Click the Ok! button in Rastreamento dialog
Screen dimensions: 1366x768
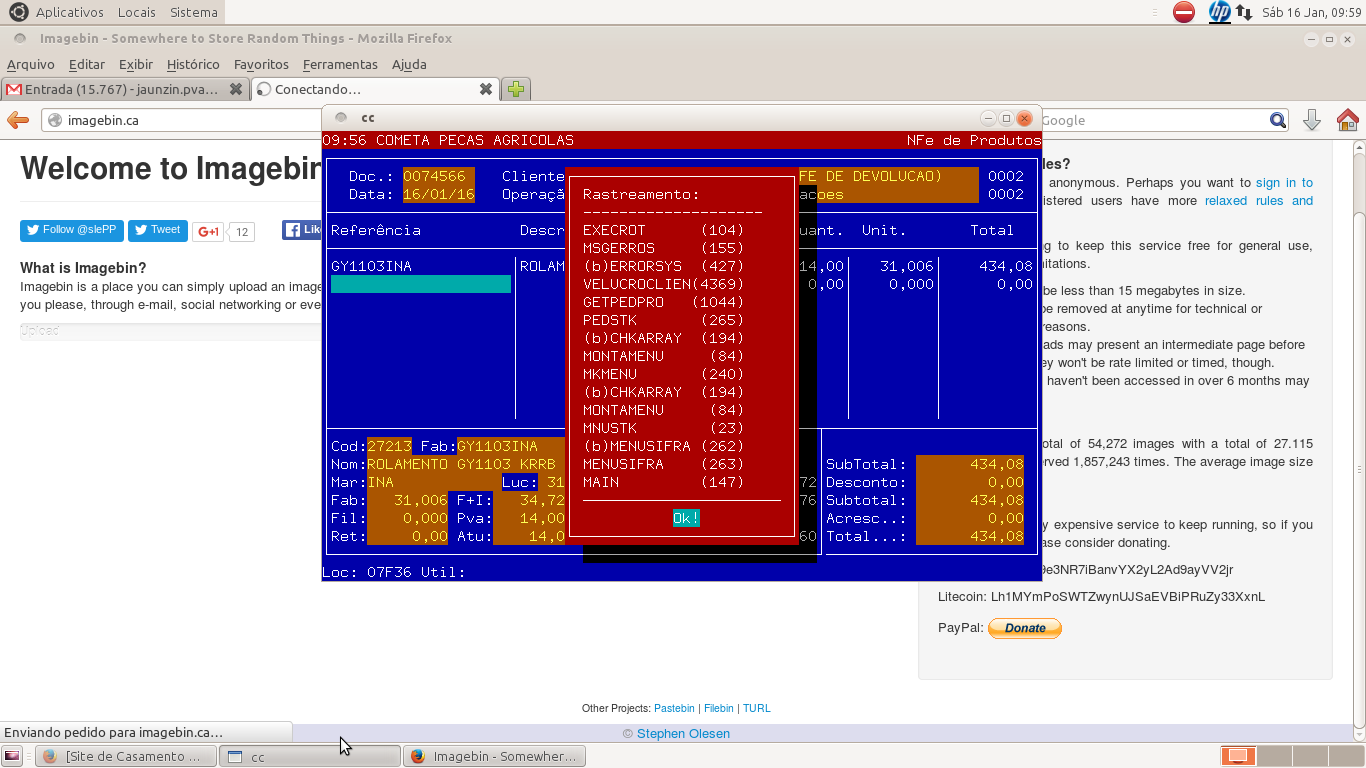(686, 518)
